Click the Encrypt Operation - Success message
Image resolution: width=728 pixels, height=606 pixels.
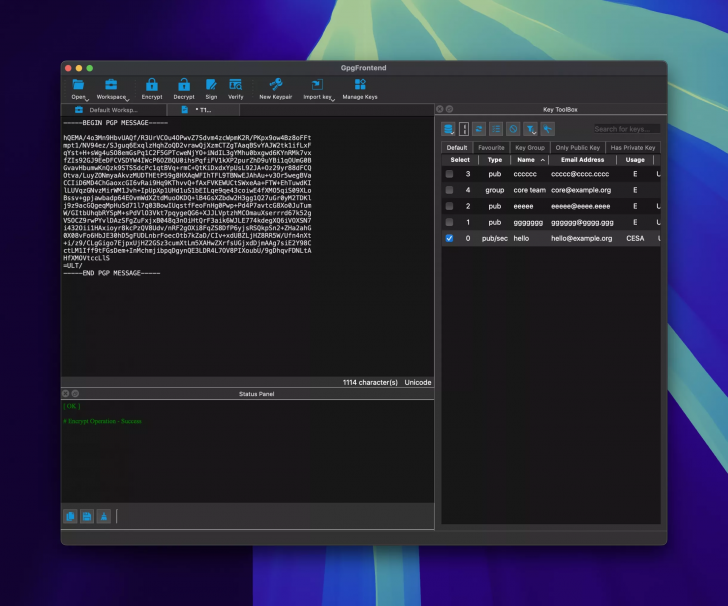(x=103, y=421)
